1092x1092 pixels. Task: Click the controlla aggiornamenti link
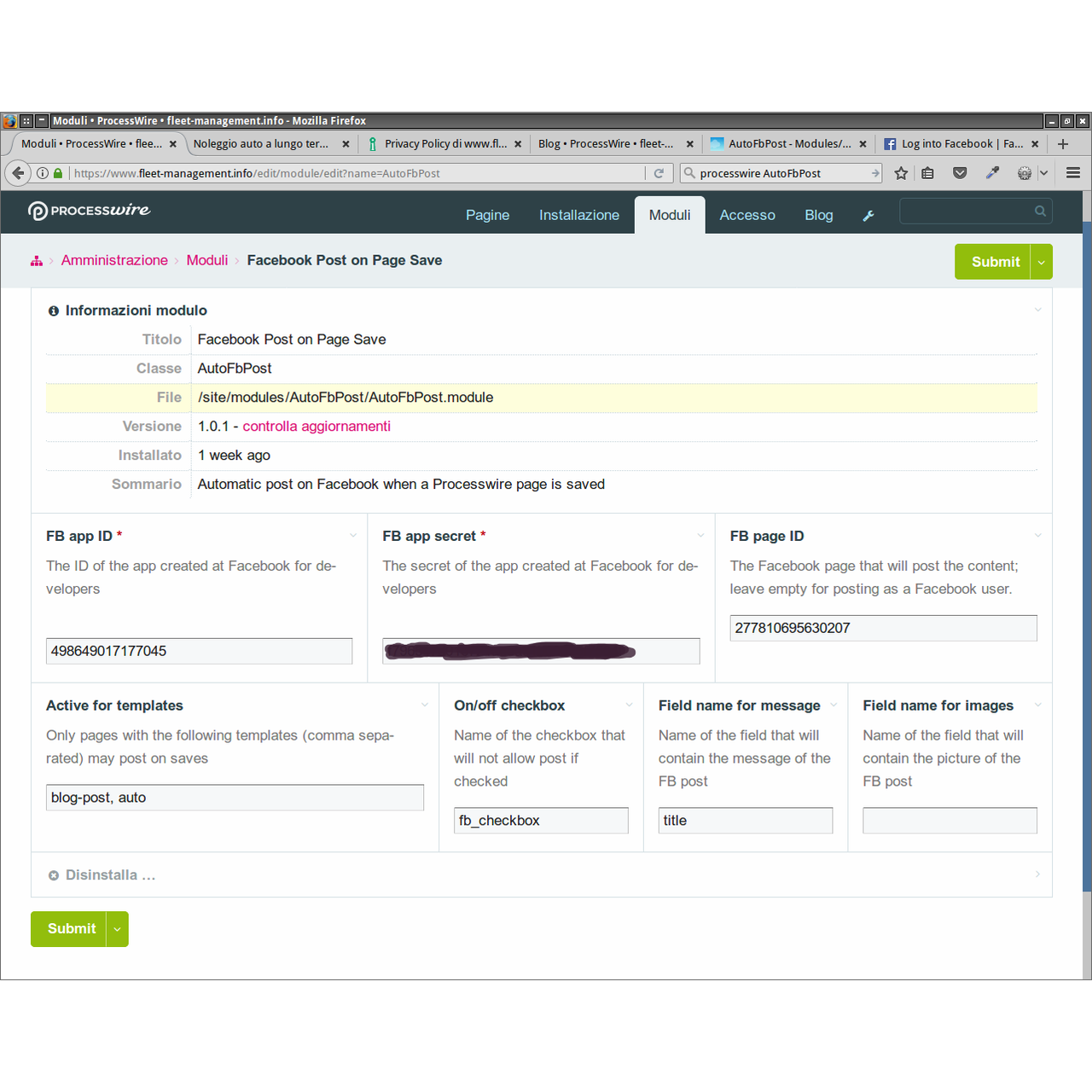[x=317, y=426]
